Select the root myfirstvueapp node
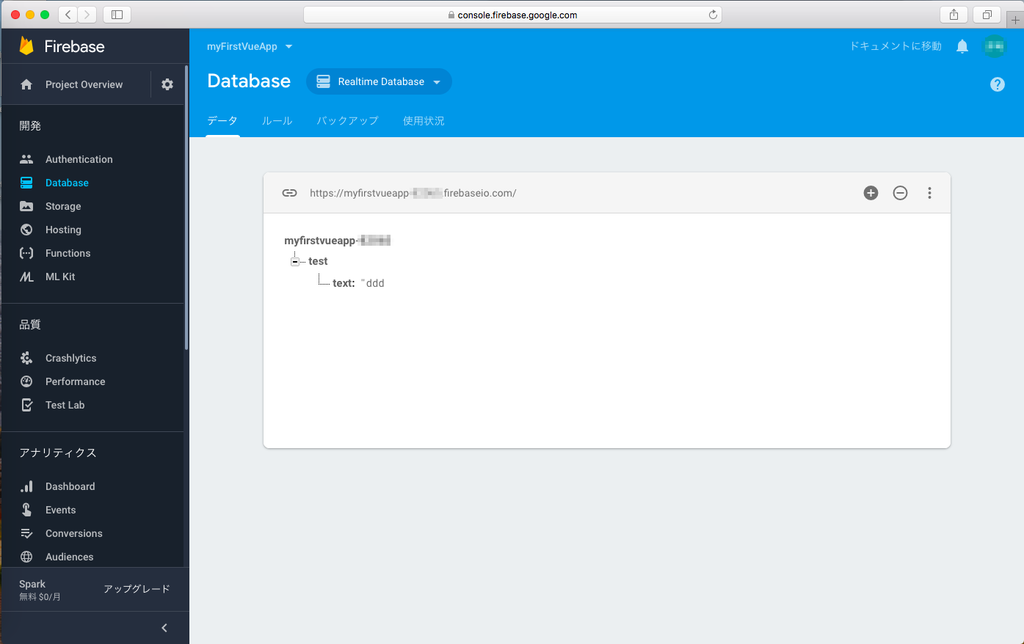This screenshot has height=644, width=1024. [337, 240]
